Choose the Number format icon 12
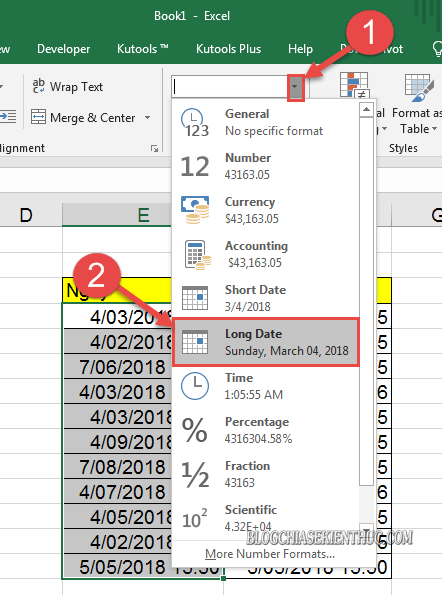The height and width of the screenshot is (595, 442). pyautogui.click(x=195, y=167)
